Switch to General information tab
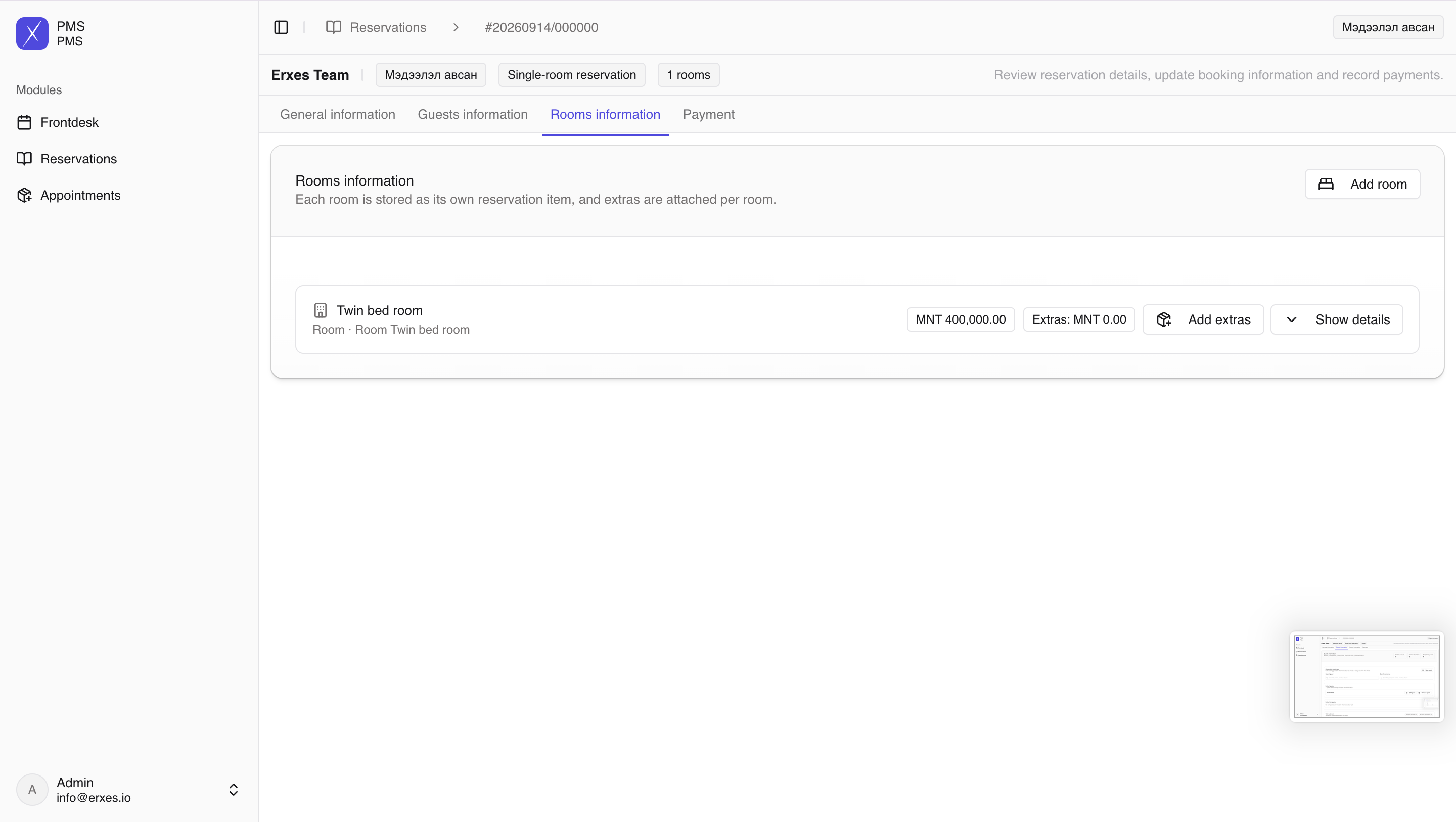 point(337,114)
